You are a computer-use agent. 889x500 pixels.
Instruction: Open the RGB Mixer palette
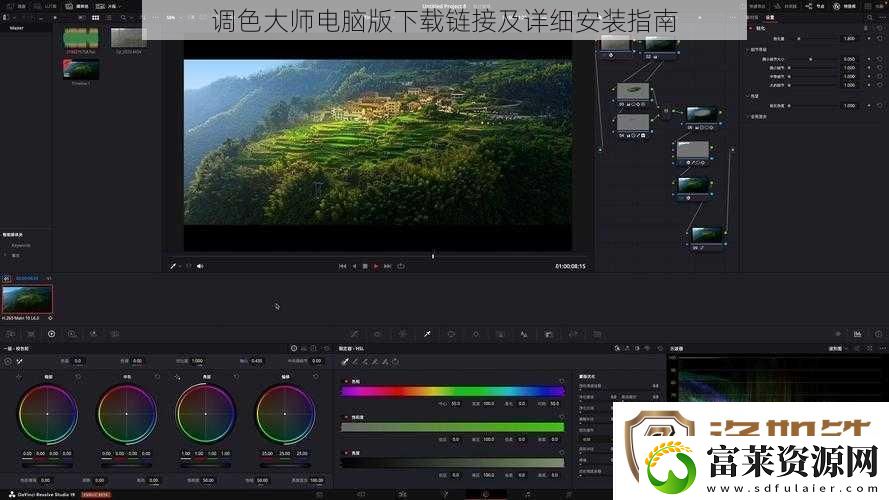[x=94, y=334]
